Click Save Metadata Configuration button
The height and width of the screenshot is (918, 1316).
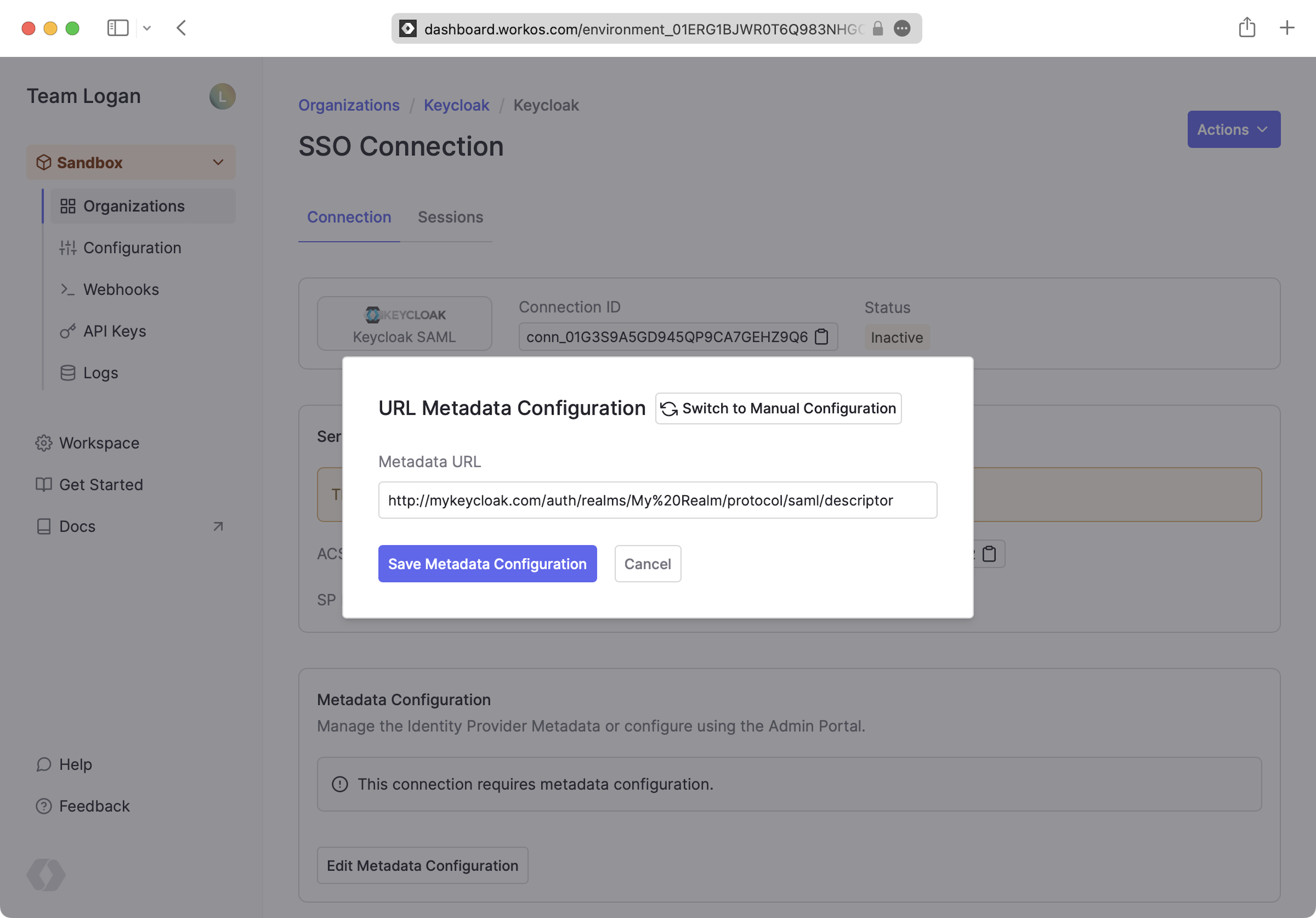487,564
